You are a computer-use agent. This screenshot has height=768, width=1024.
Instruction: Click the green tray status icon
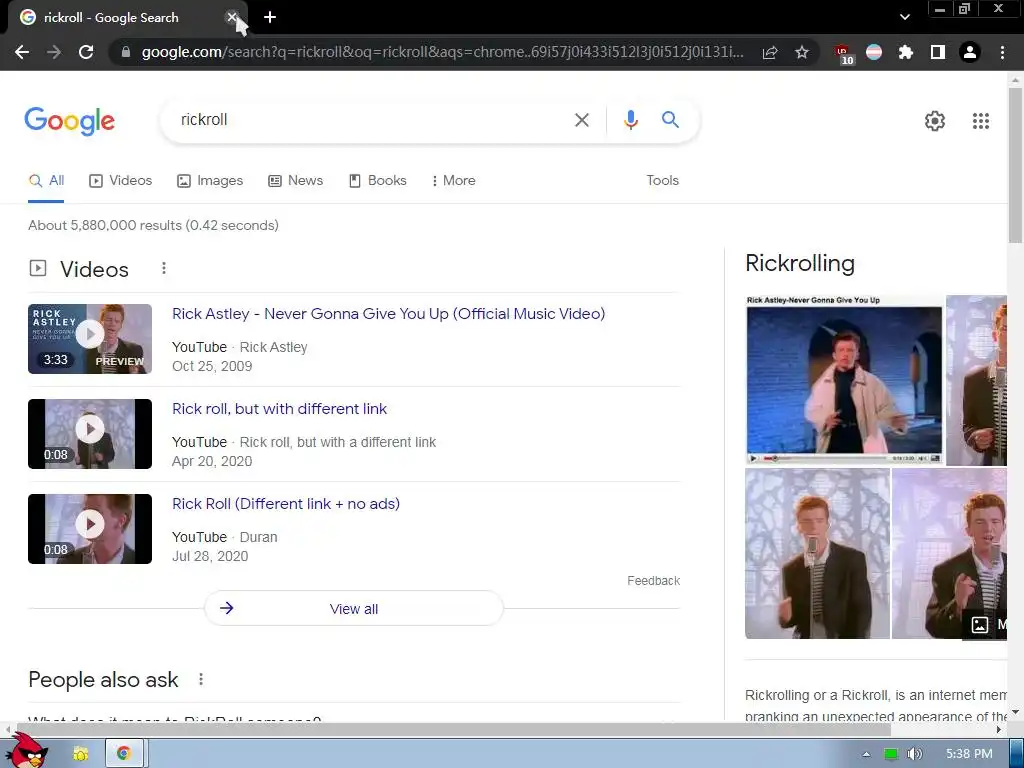click(x=891, y=754)
